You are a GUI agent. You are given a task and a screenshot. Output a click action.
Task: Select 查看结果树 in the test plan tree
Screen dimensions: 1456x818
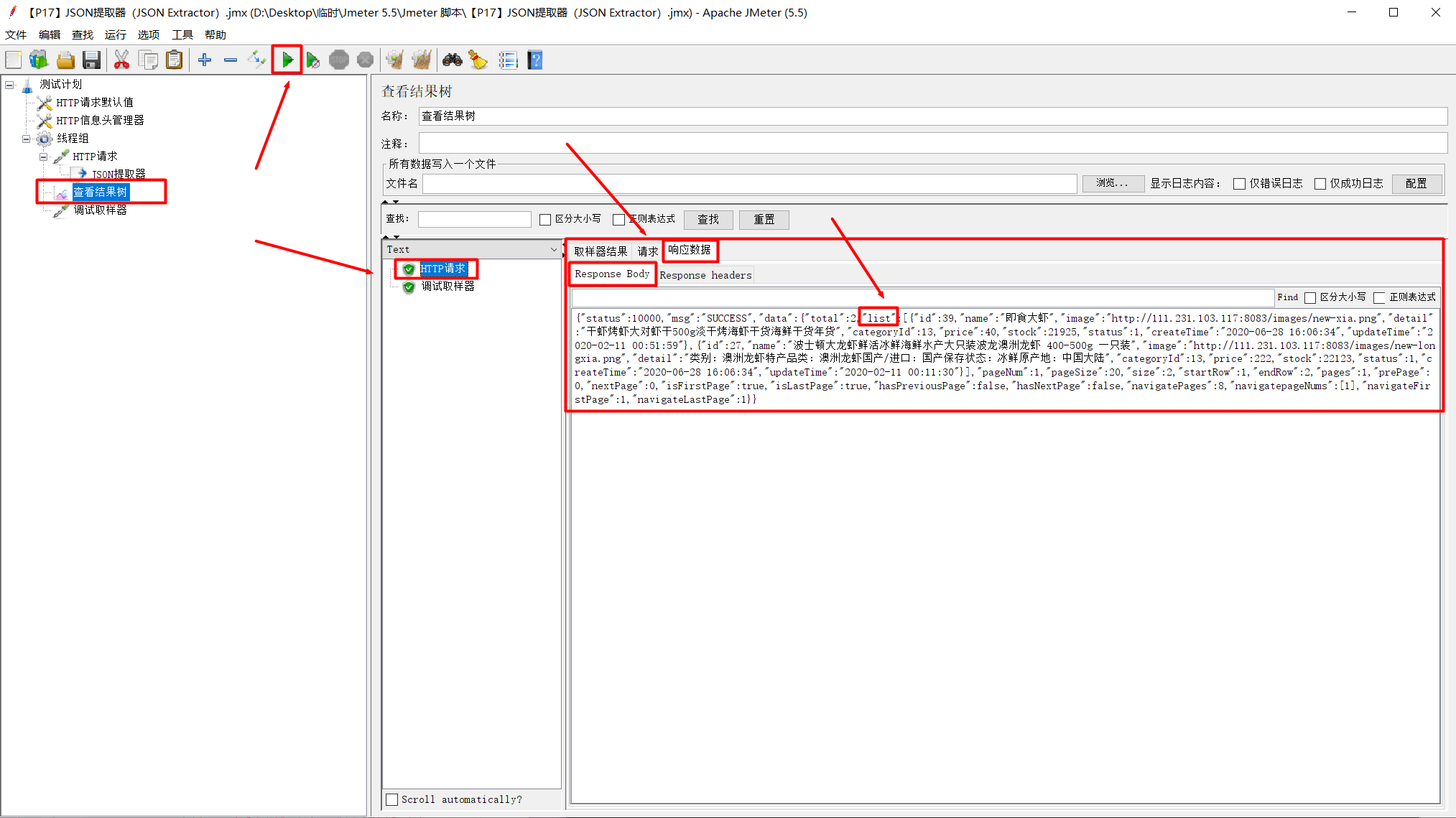[x=101, y=192]
